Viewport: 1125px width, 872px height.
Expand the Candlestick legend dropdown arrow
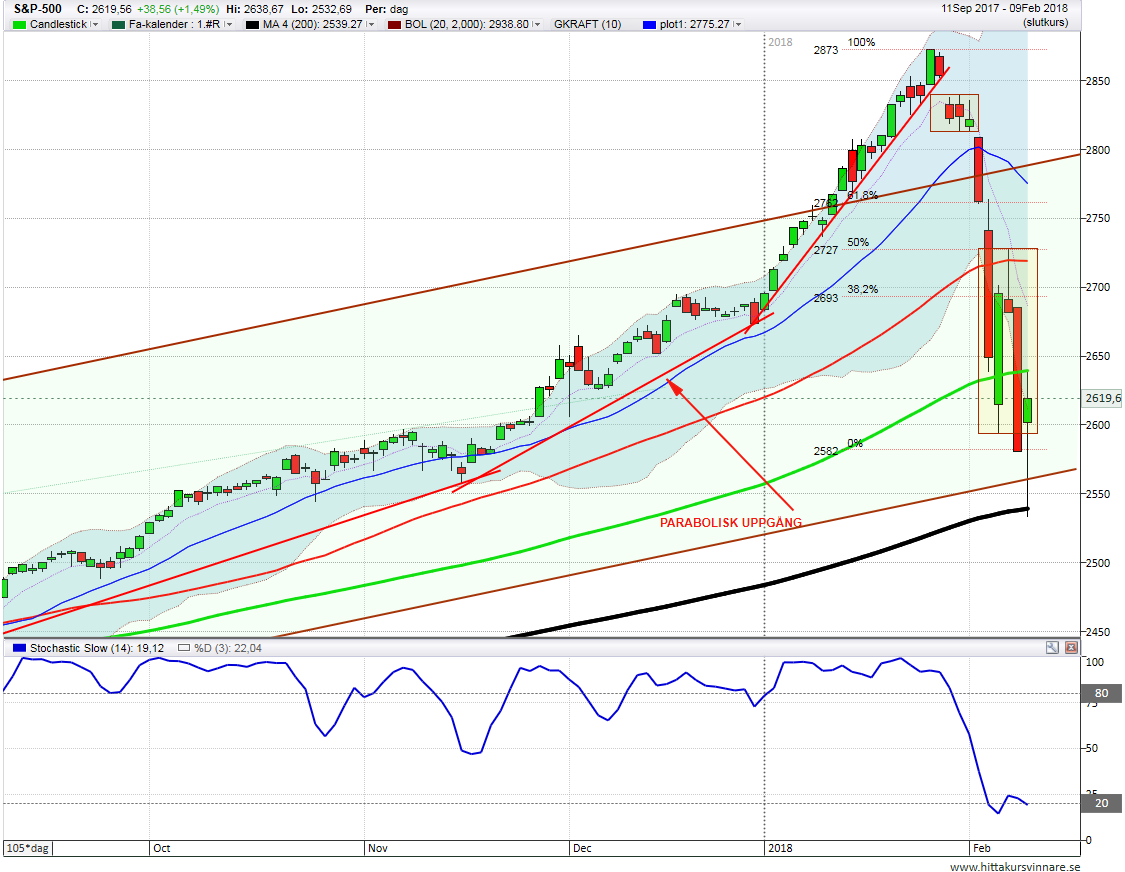pos(95,24)
